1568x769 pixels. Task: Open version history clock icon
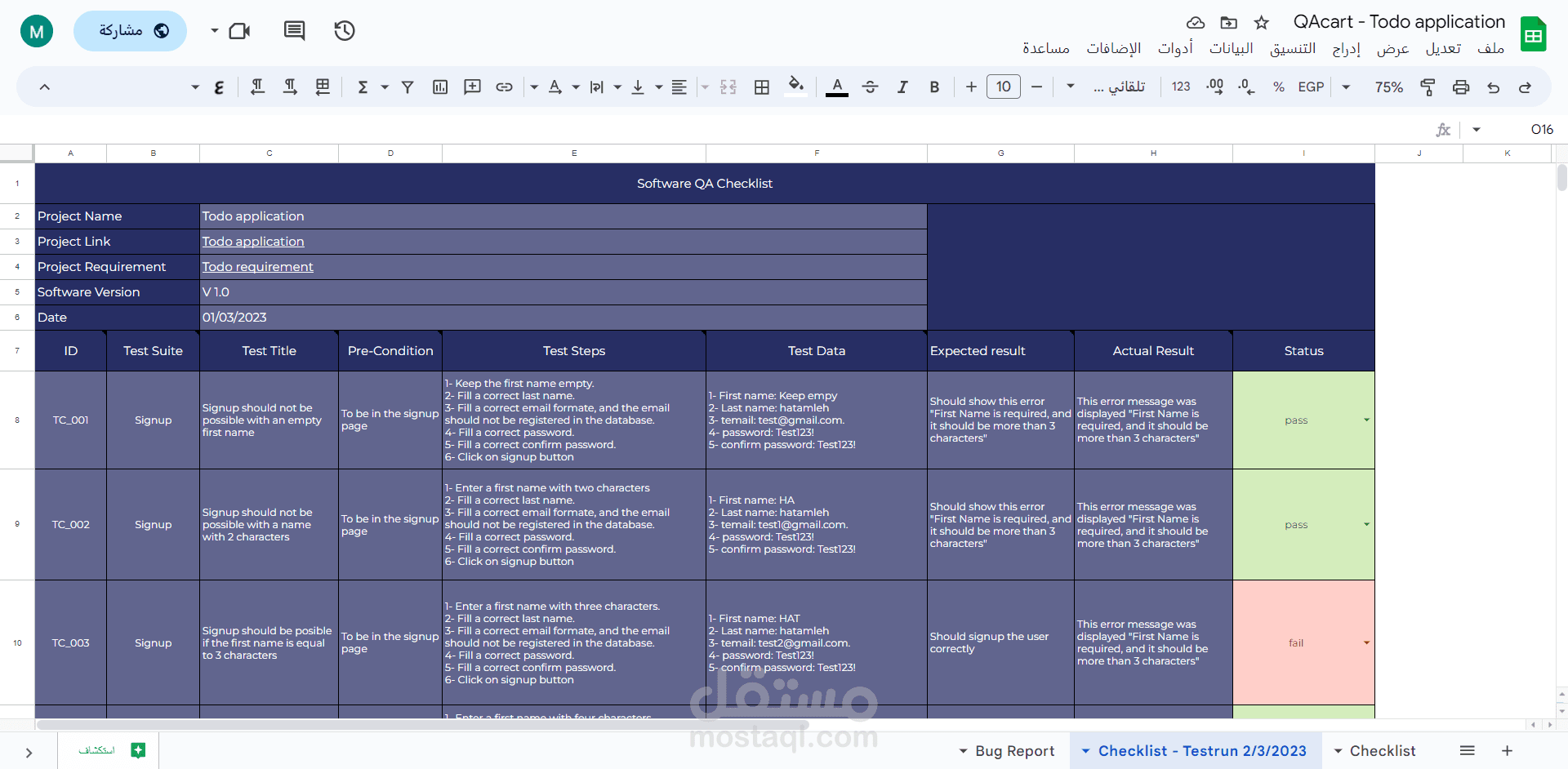[345, 31]
